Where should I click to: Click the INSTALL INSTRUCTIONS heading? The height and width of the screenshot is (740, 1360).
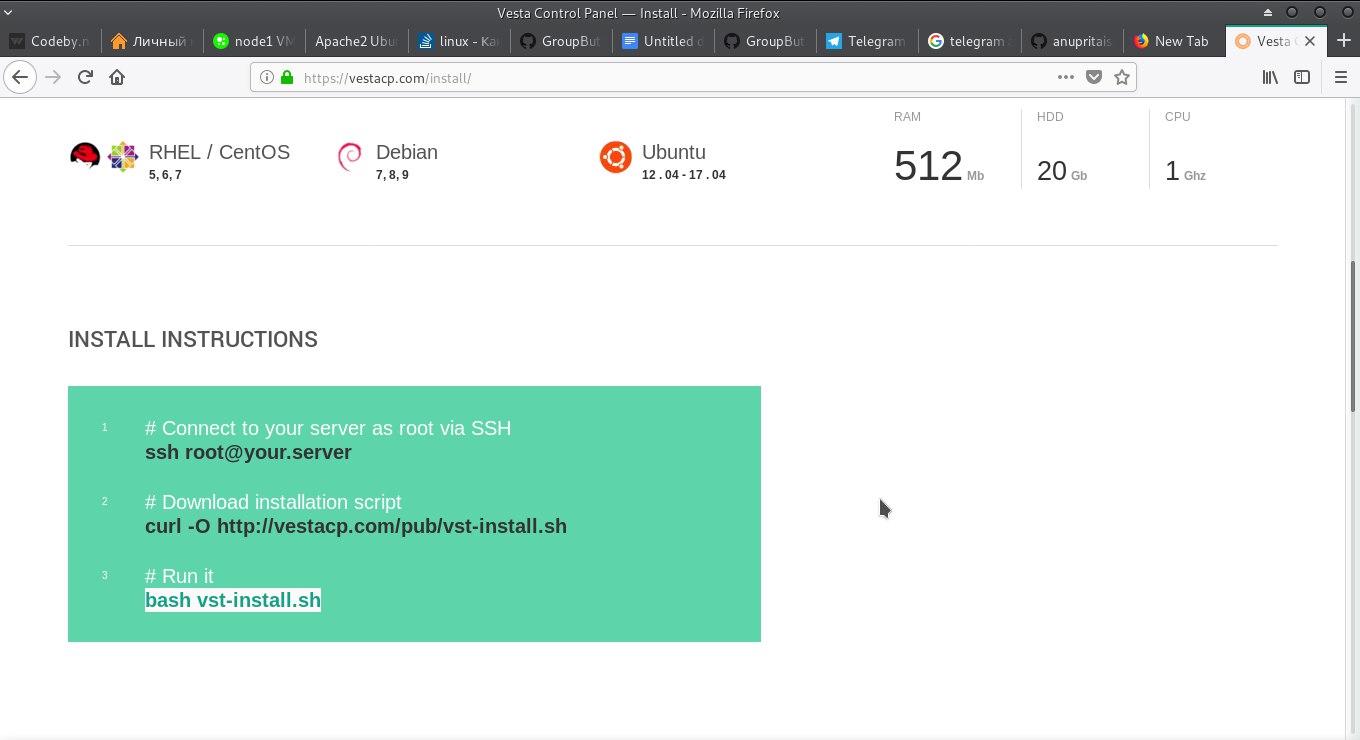point(193,340)
